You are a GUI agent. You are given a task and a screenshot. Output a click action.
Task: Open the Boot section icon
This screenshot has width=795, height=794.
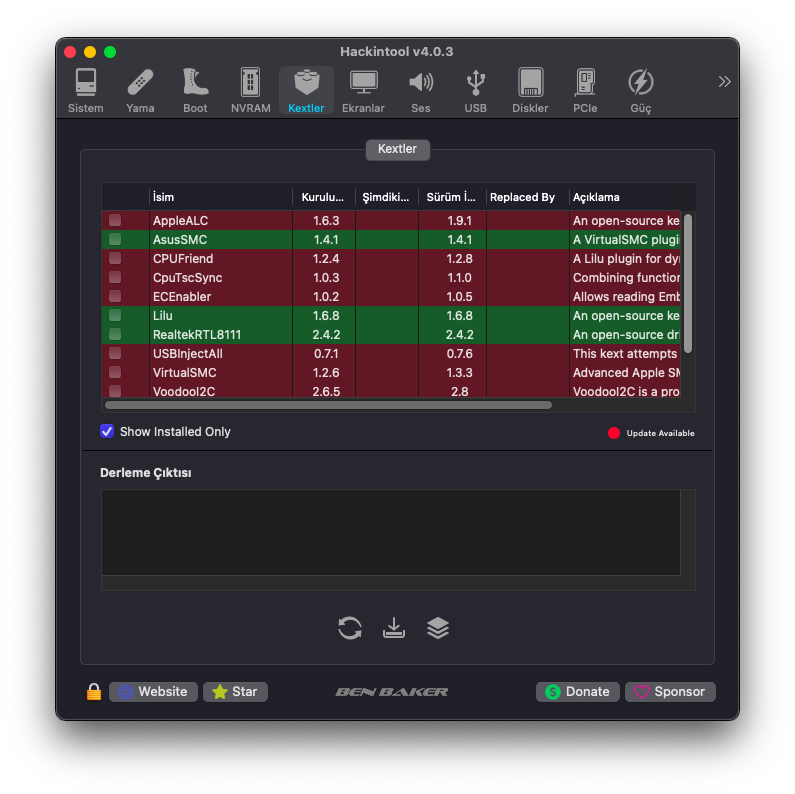tap(195, 90)
